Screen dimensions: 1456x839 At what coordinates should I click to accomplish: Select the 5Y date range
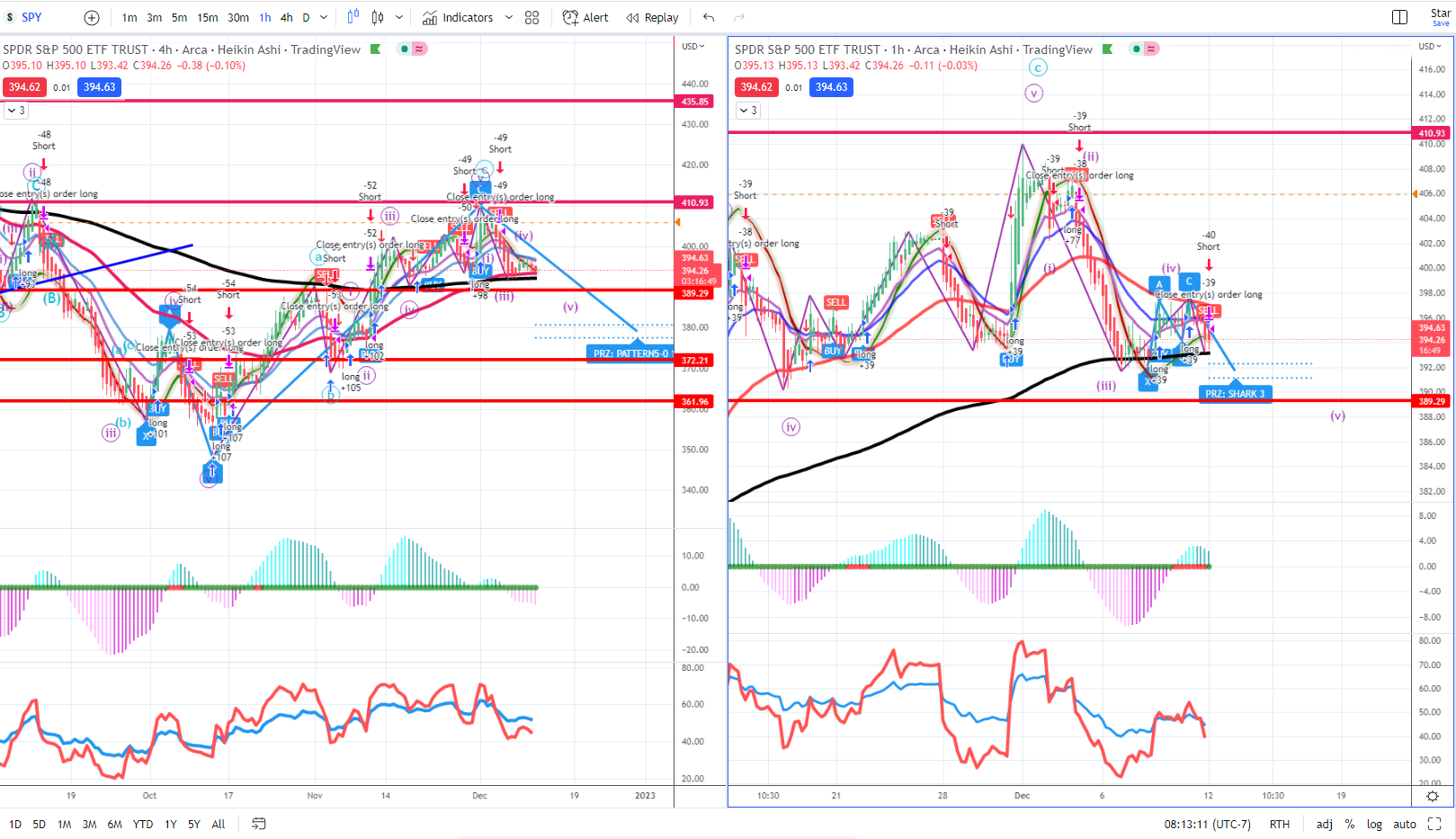pyautogui.click(x=194, y=824)
